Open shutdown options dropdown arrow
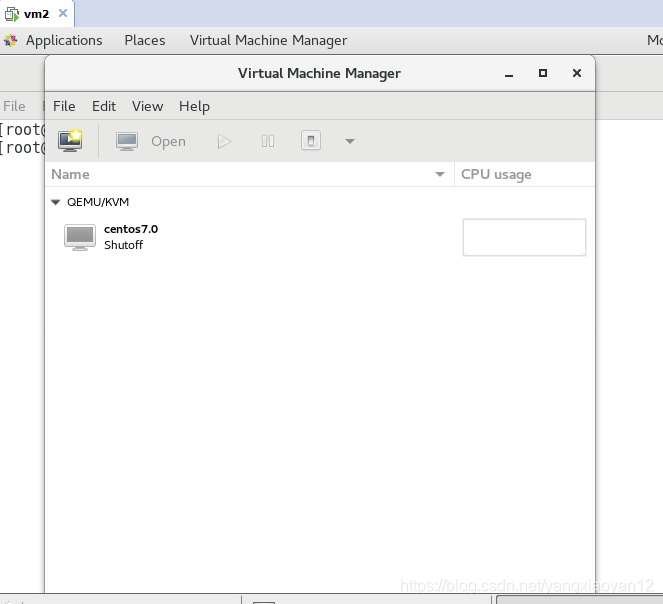 tap(350, 141)
